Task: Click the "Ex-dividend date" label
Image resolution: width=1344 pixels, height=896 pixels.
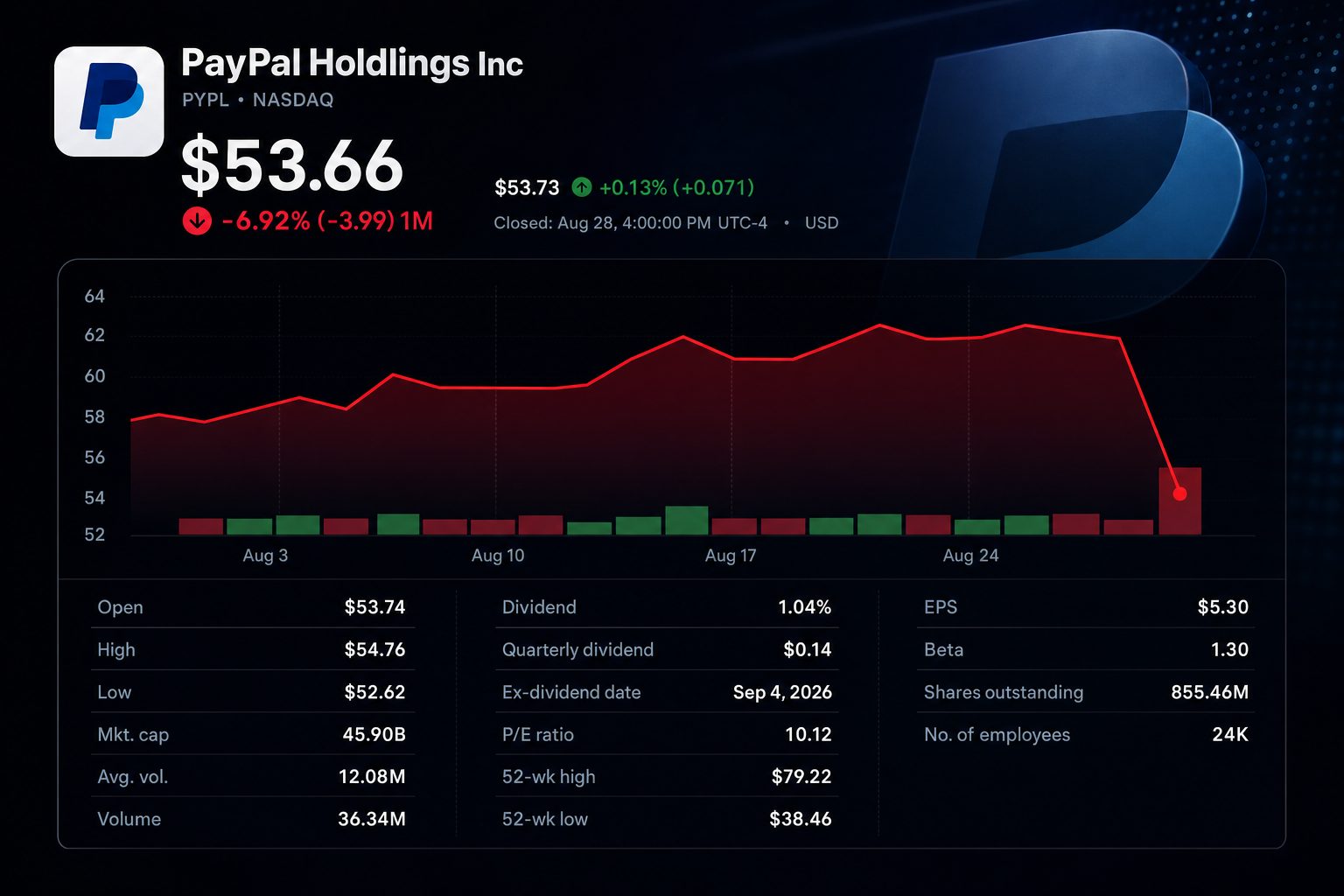Action: coord(571,692)
